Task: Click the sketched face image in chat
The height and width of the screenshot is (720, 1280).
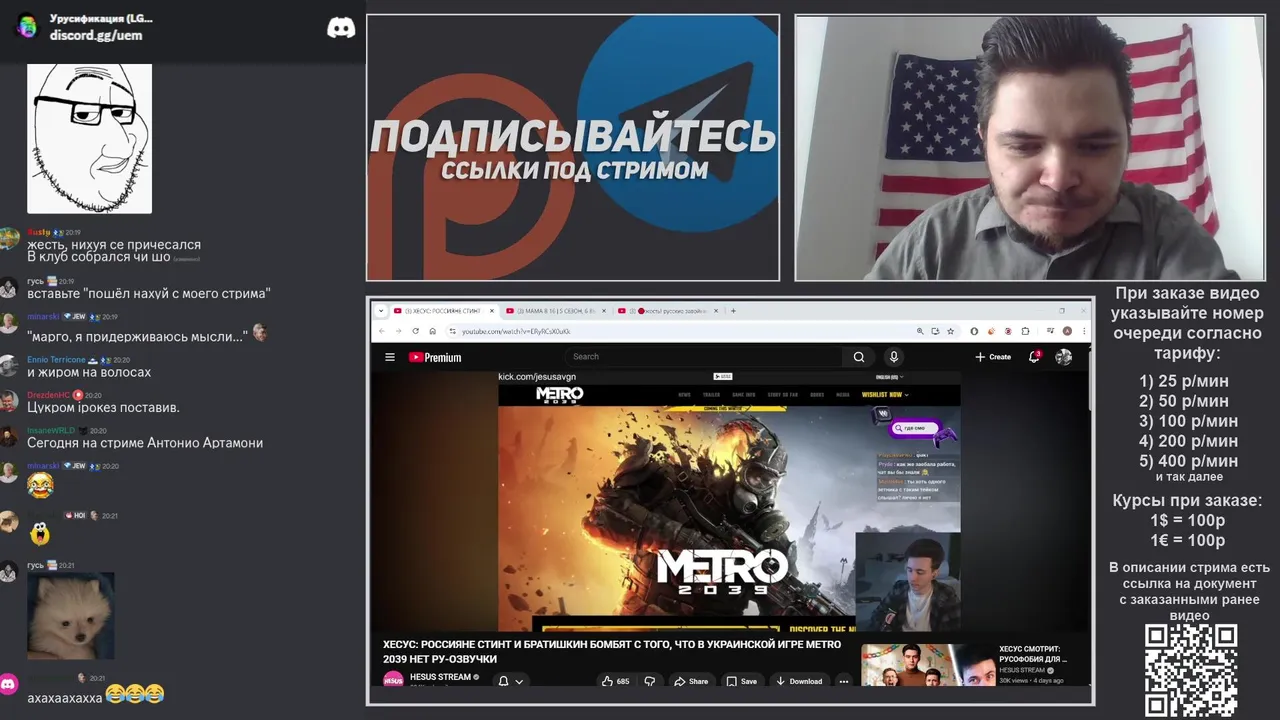Action: click(89, 138)
